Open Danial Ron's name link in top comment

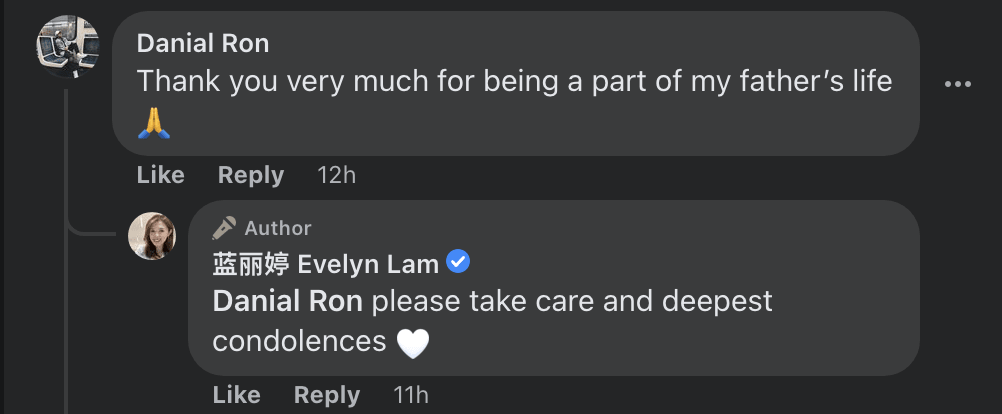click(x=203, y=44)
